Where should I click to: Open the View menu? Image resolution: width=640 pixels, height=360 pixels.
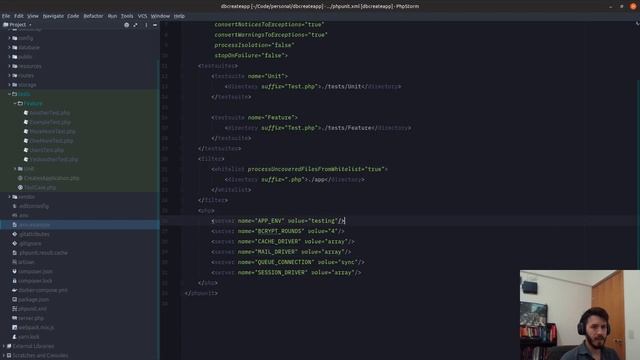coord(33,16)
